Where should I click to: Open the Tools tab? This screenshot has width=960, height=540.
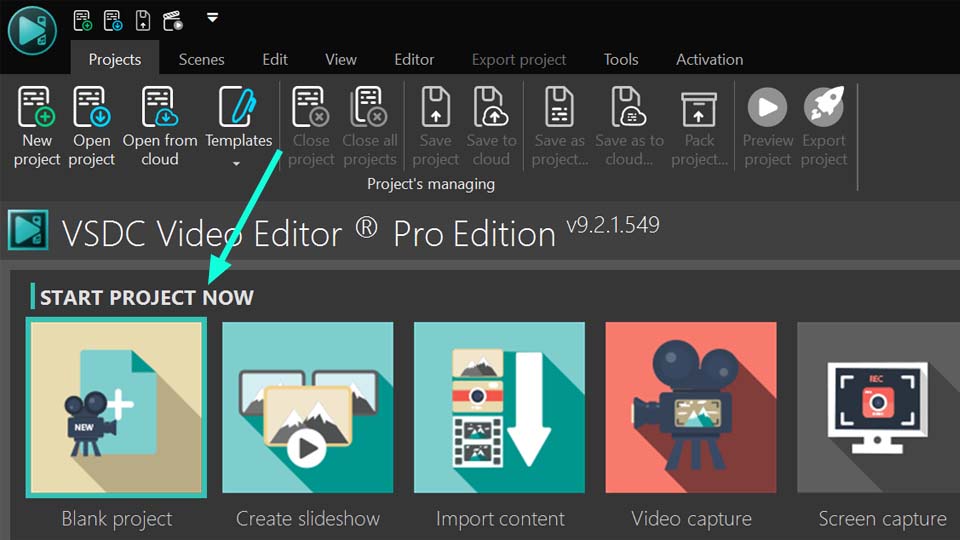tap(621, 59)
